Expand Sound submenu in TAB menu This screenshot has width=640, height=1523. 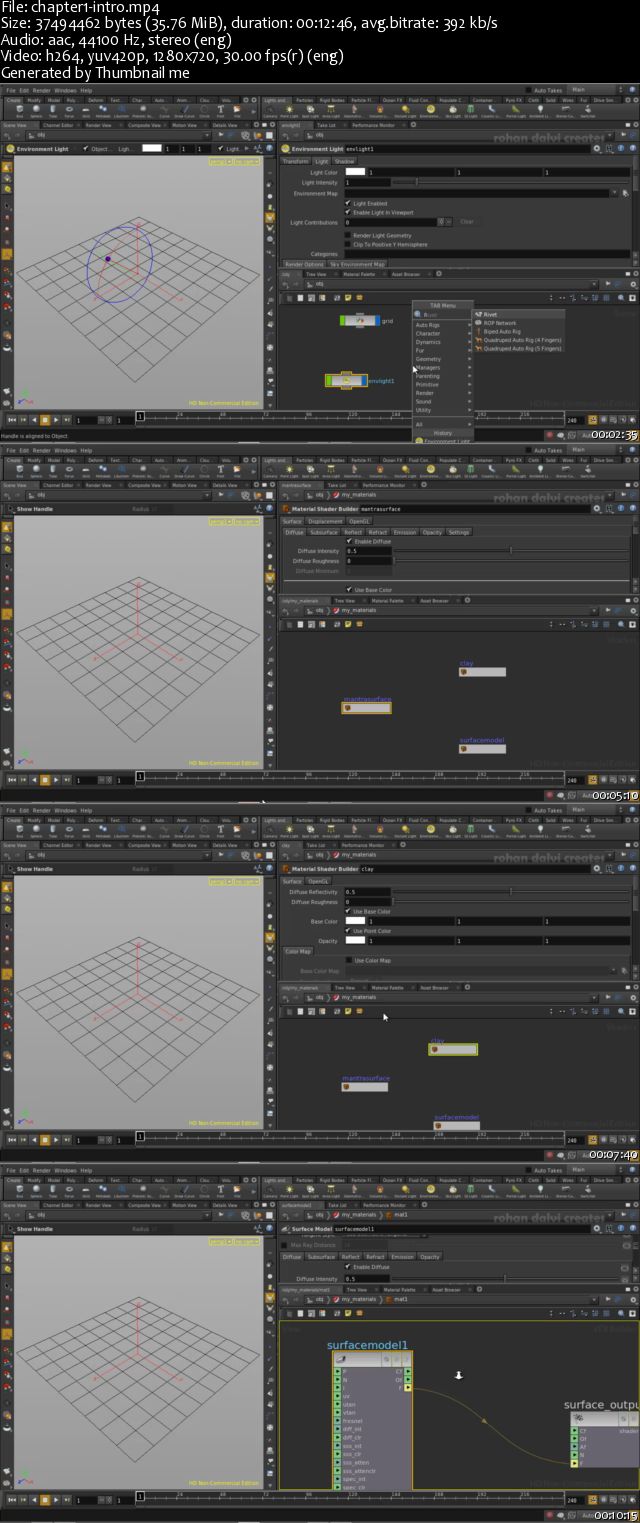(443, 401)
